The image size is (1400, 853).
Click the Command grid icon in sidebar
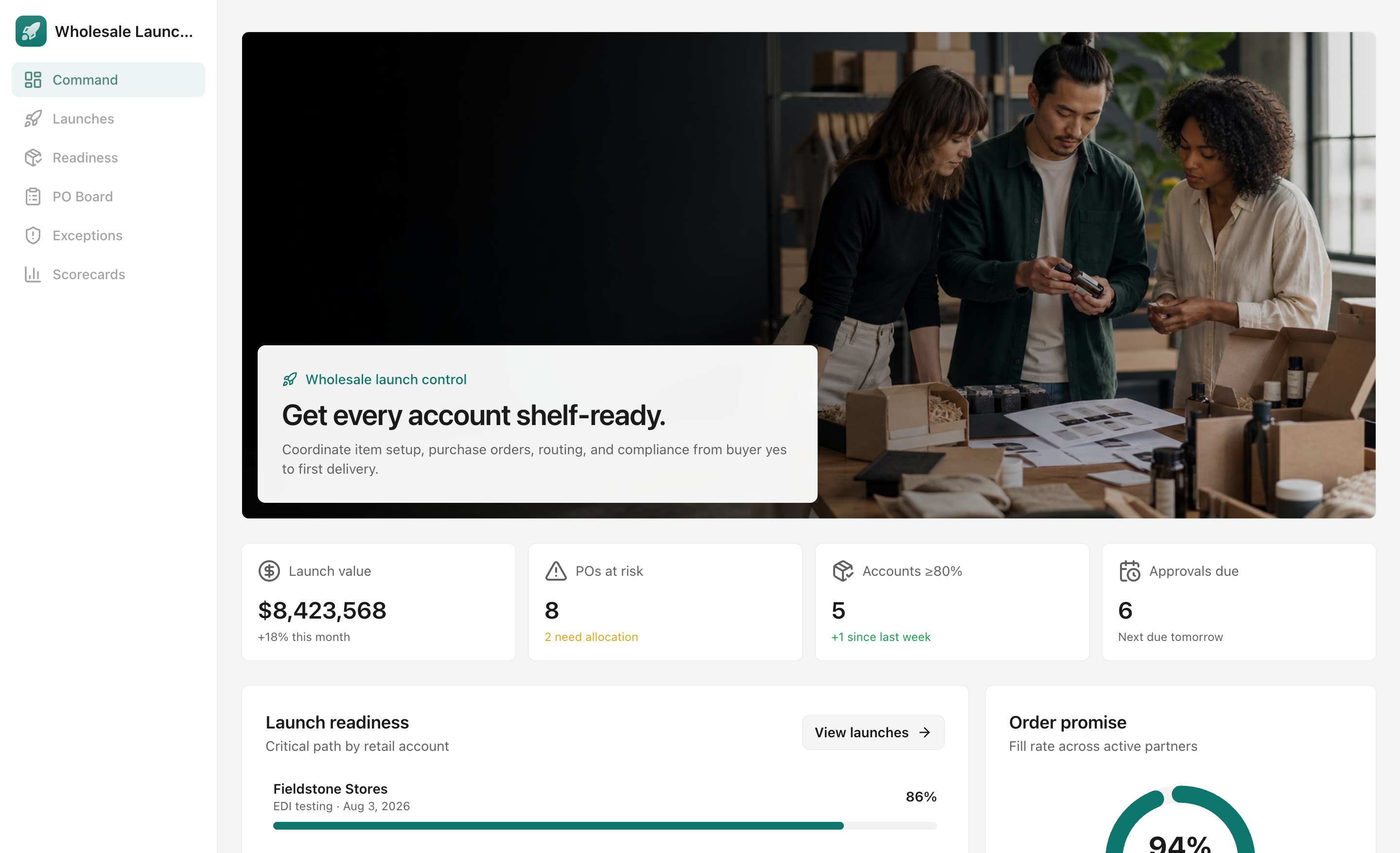coord(33,80)
